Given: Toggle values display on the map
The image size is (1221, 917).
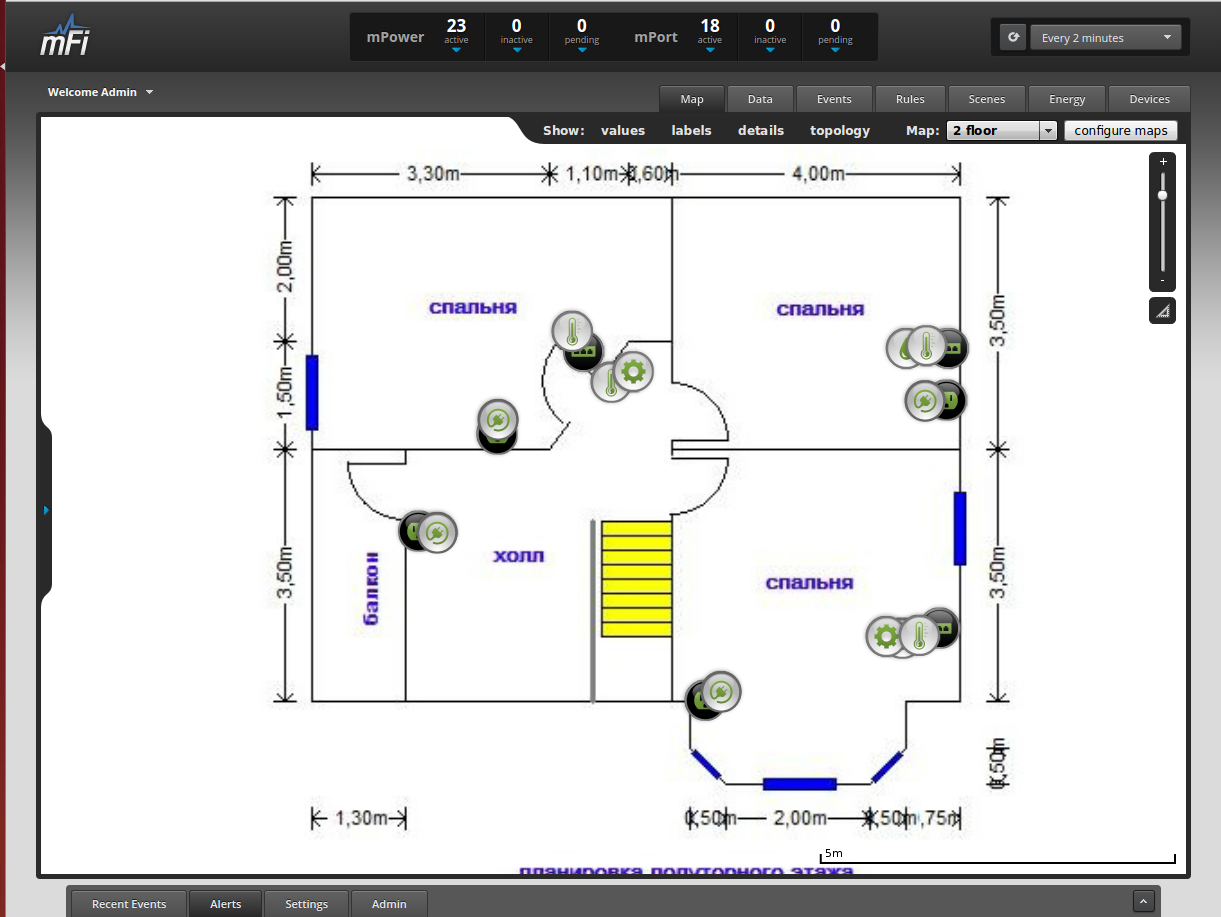Looking at the screenshot, I should click(x=623, y=130).
